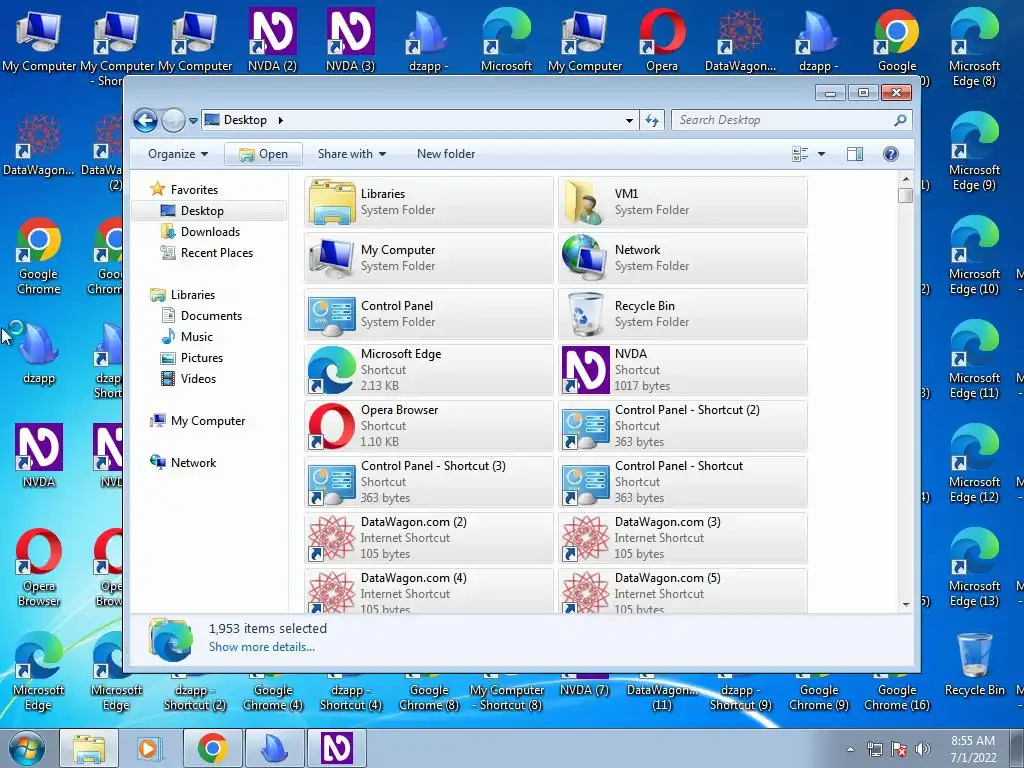Select the VM1 system folder item
The width and height of the screenshot is (1024, 768).
683,202
